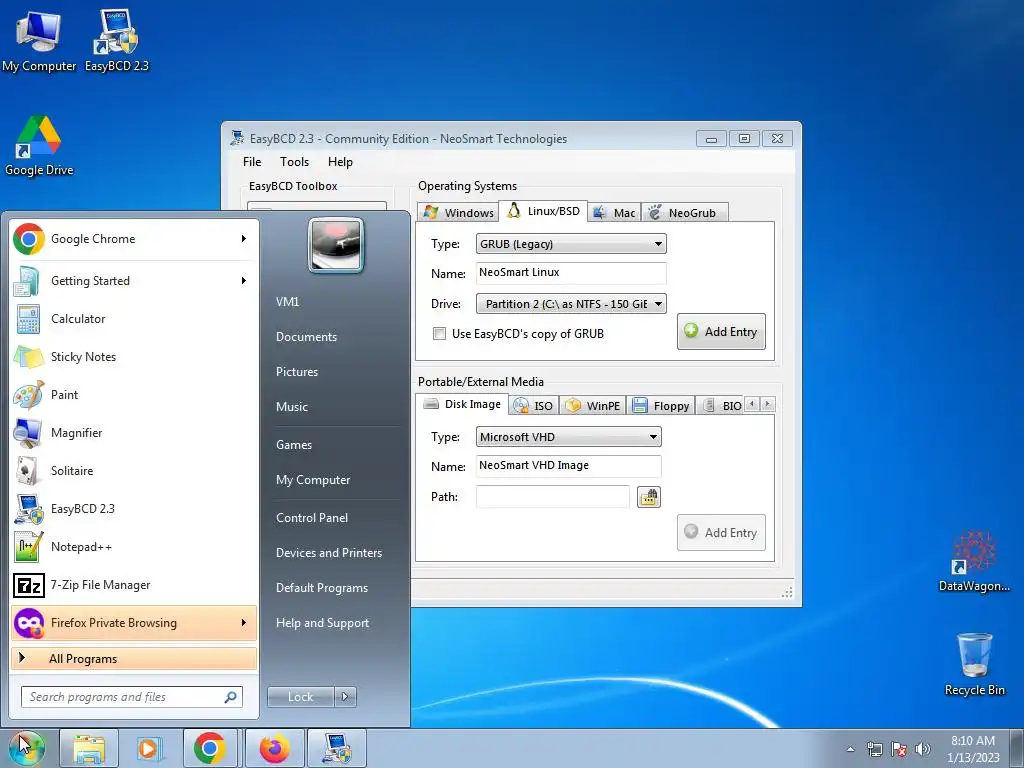The width and height of the screenshot is (1024, 768).
Task: Open Windows Explorer from taskbar
Action: coord(89,748)
